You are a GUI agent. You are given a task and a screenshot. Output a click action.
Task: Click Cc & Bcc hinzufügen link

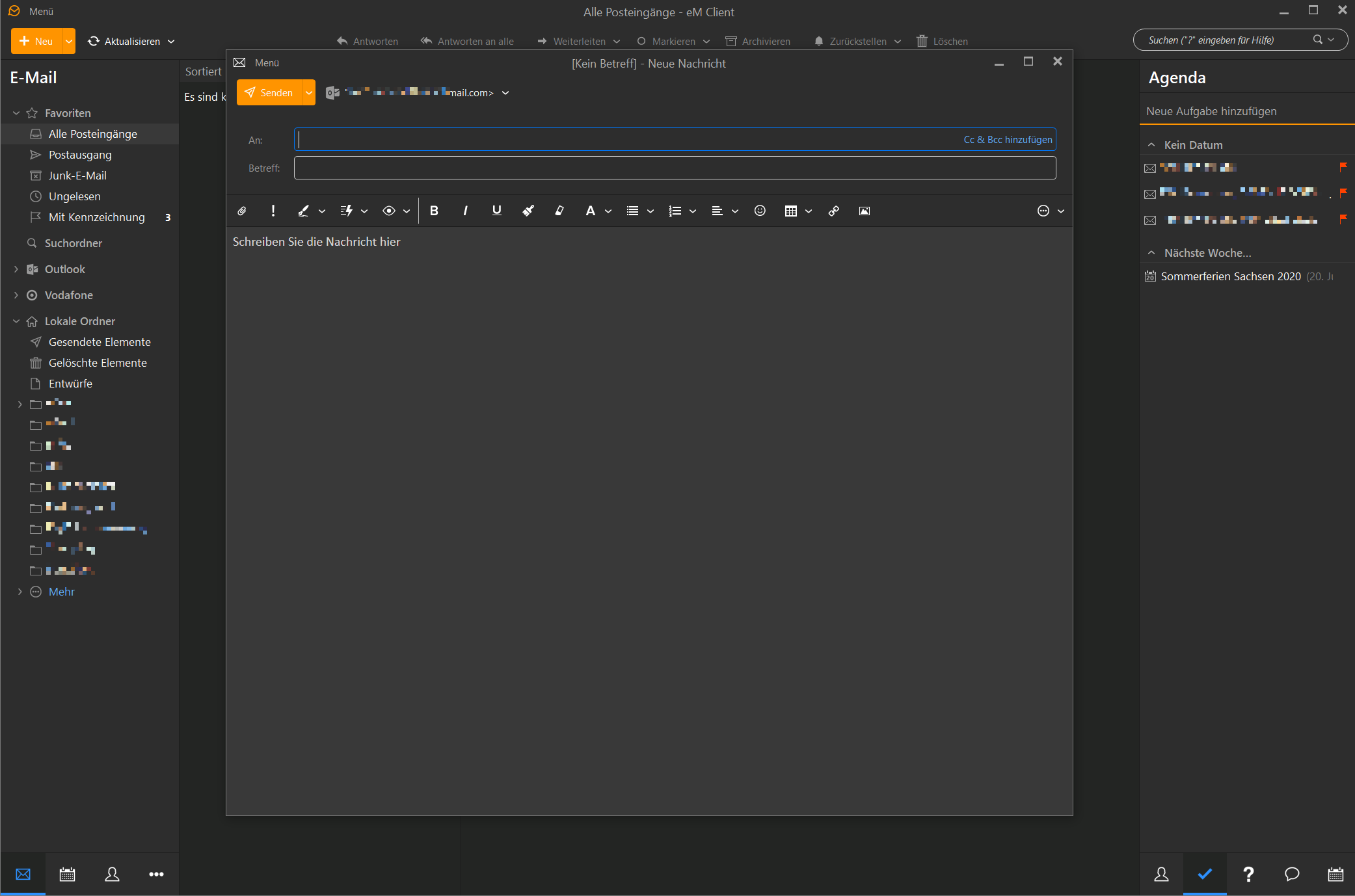coord(1008,140)
